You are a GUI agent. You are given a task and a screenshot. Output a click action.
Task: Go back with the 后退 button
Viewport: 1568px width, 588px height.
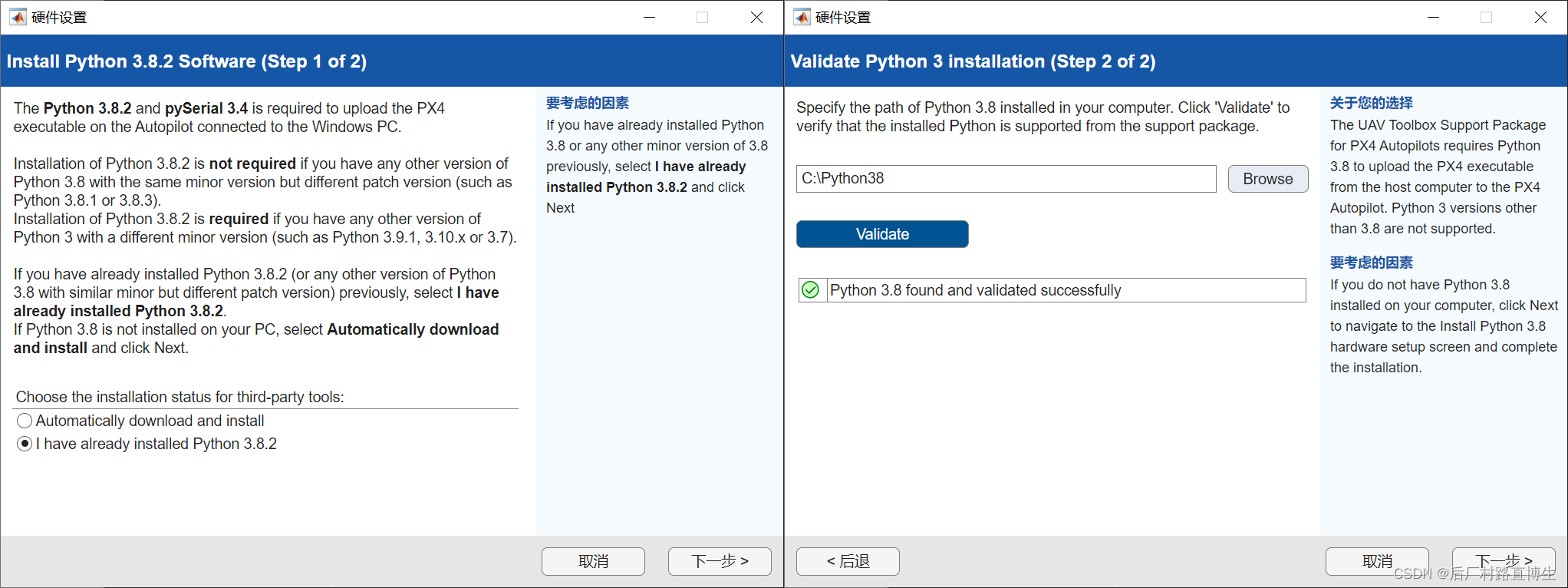pyautogui.click(x=848, y=561)
